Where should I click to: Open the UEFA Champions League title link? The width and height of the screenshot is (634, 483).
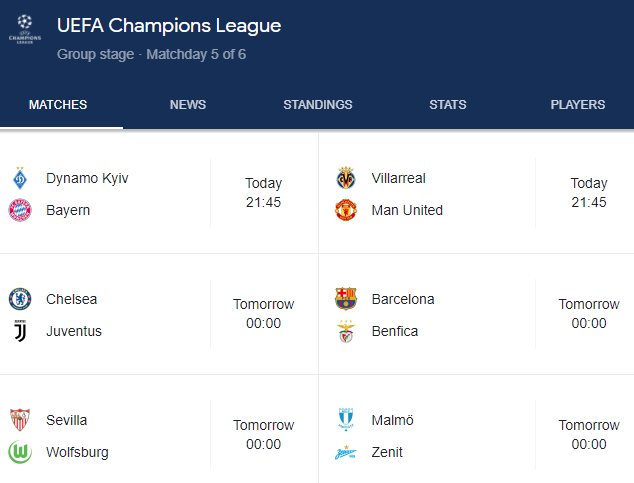pos(169,26)
